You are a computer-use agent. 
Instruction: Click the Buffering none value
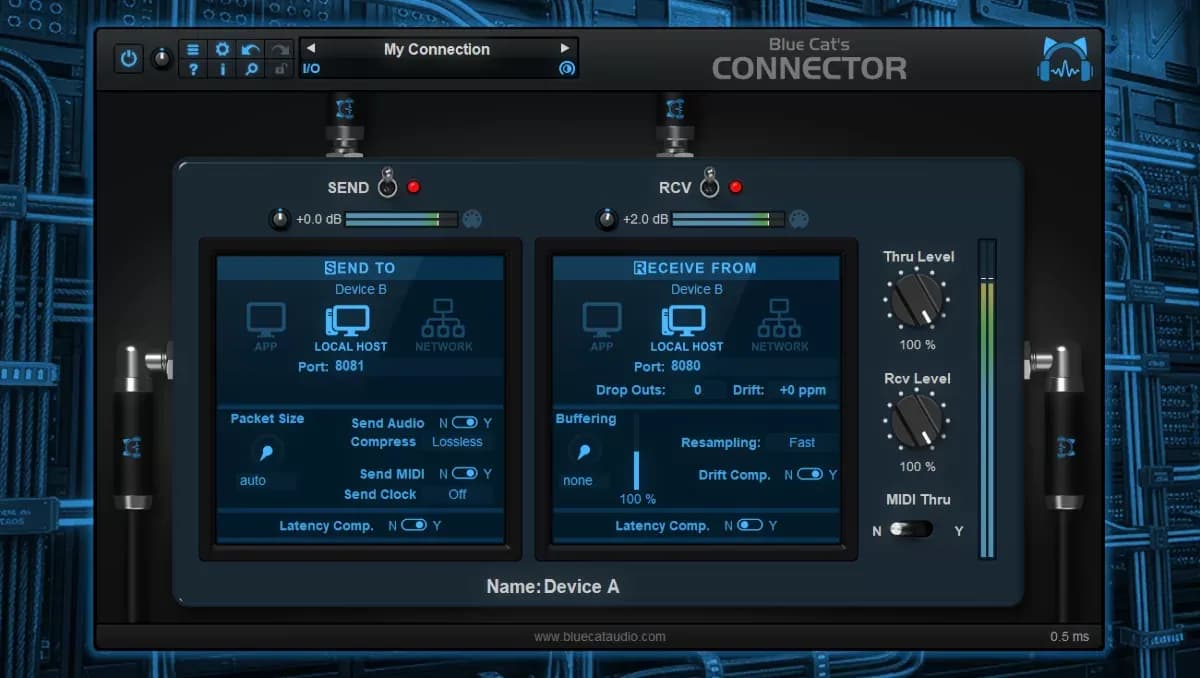click(x=583, y=481)
